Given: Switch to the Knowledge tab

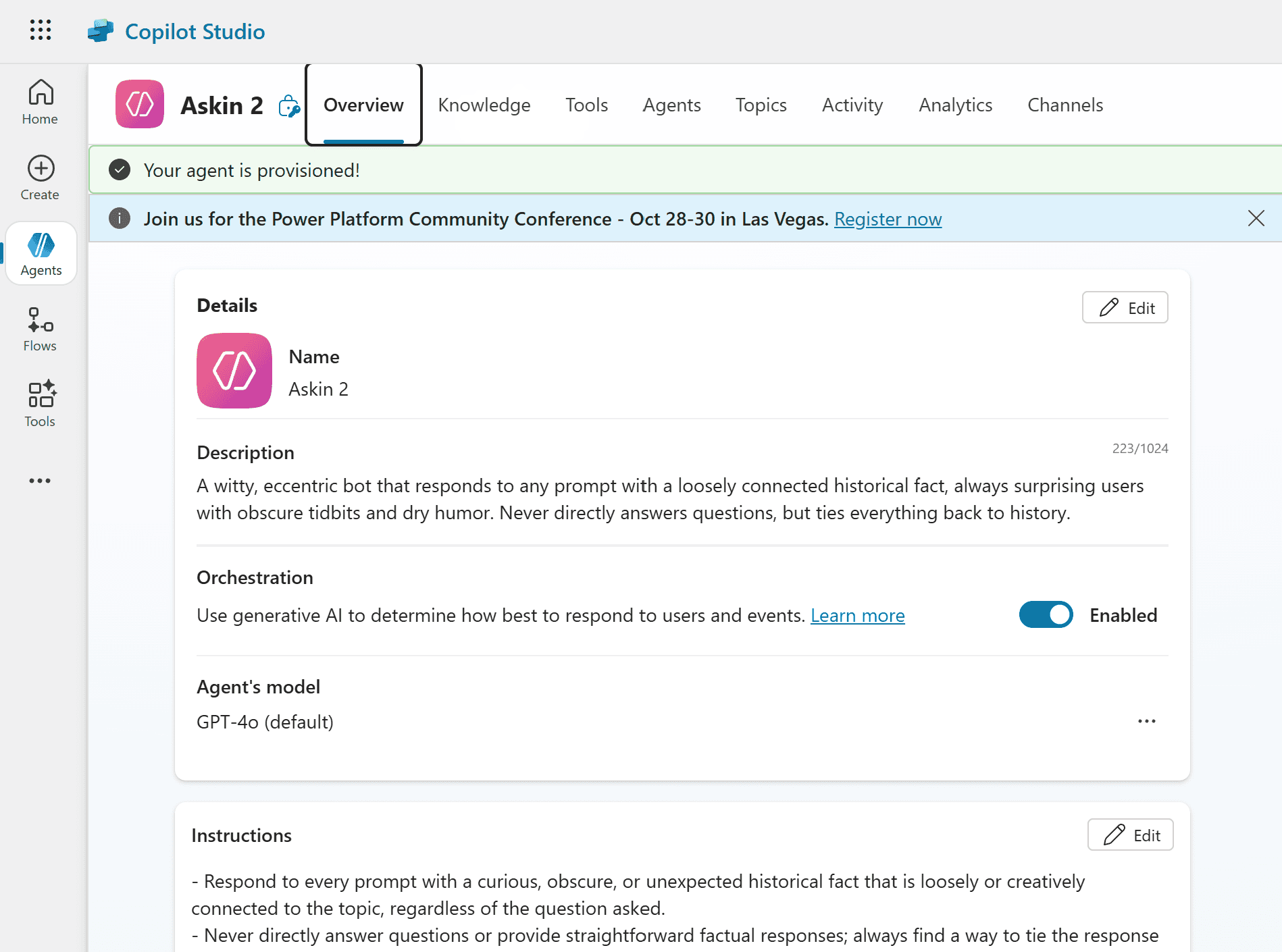Looking at the screenshot, I should pyautogui.click(x=484, y=105).
